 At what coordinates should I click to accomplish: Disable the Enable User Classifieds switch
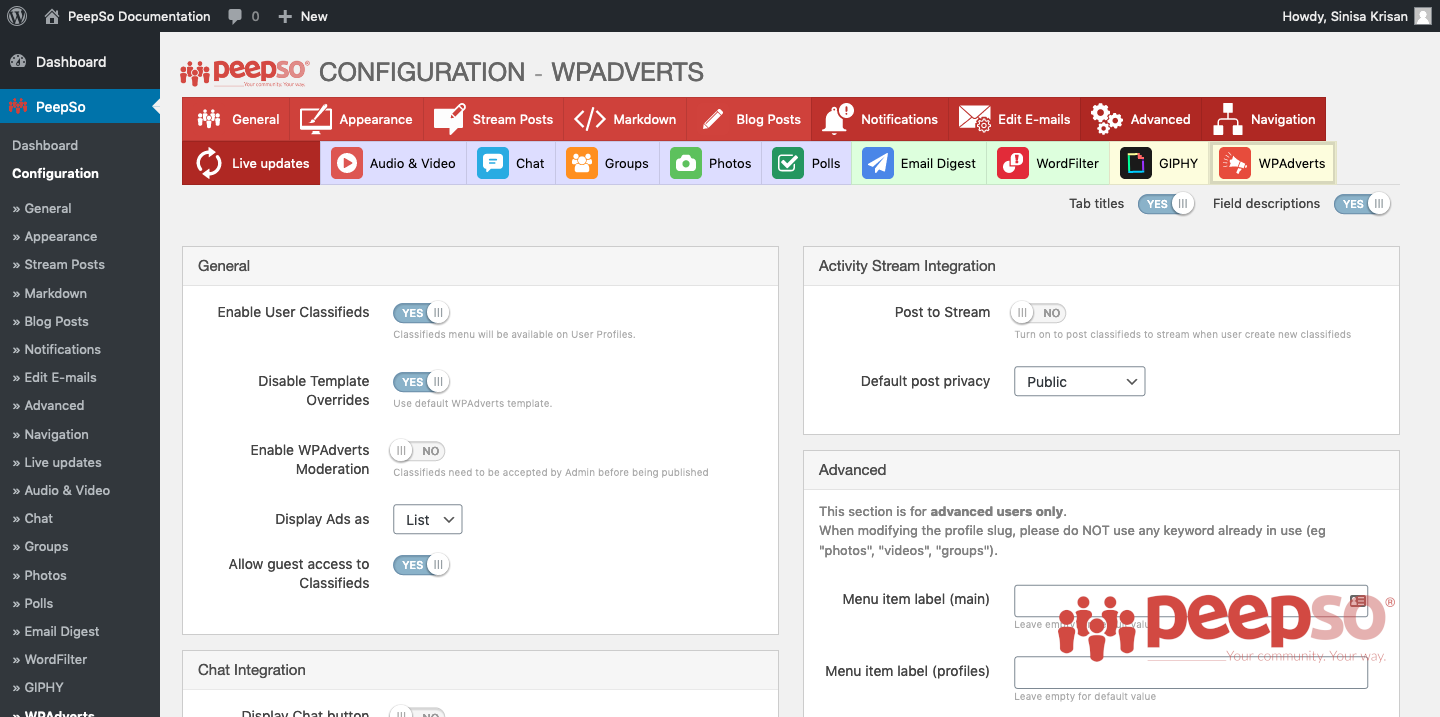click(421, 313)
